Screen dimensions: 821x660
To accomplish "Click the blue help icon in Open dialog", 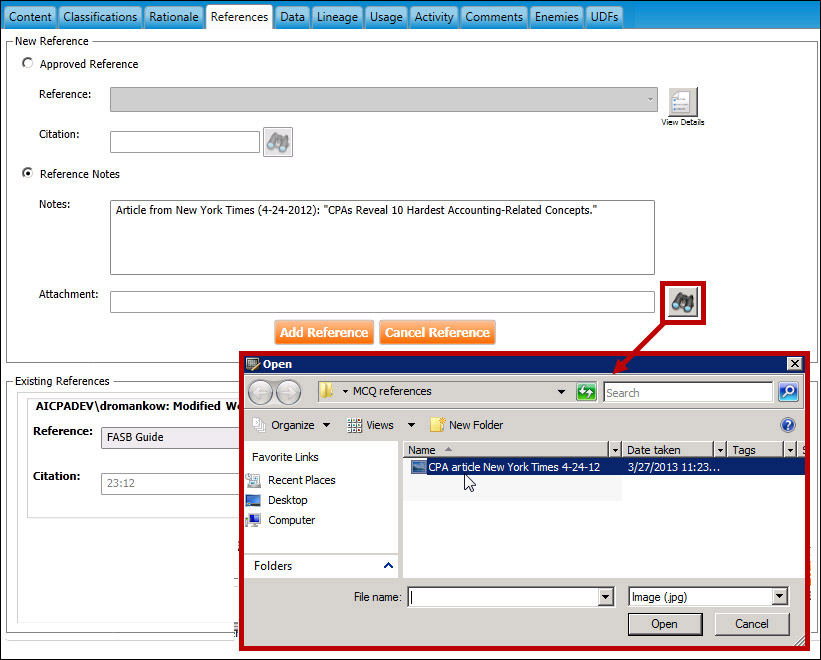I will tap(787, 425).
